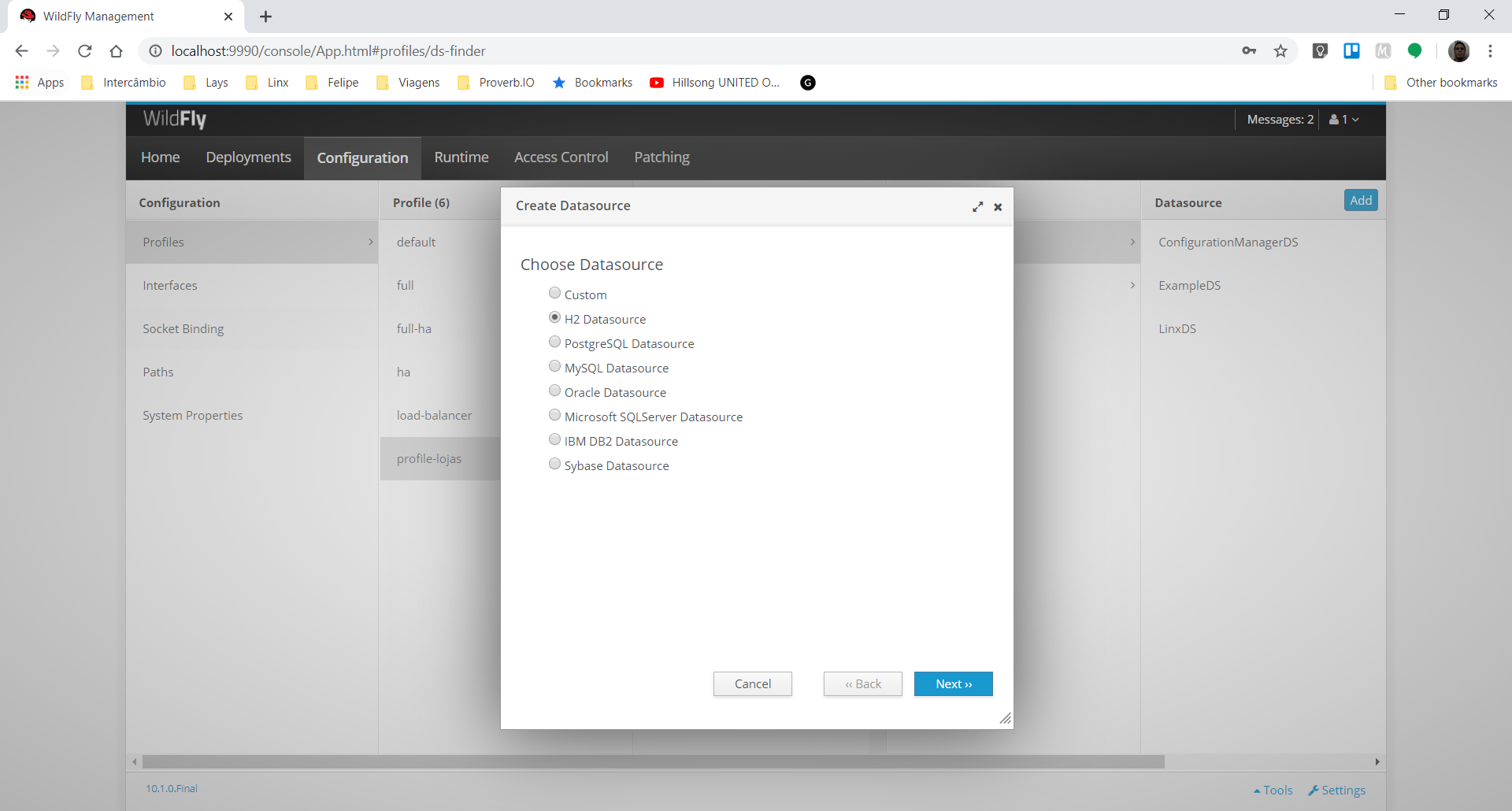Select the Interfaces configuration item
Screen dimensions: 1512x811
252,285
